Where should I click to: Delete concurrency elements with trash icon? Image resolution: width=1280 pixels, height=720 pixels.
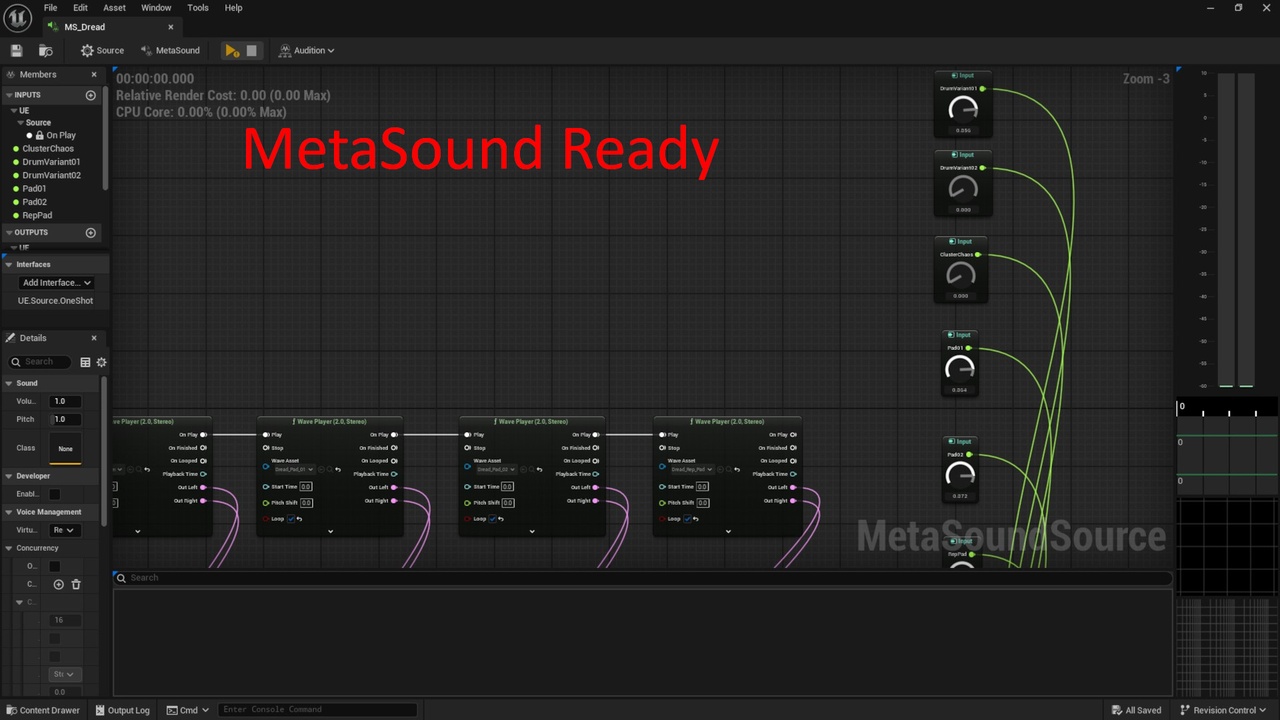point(76,584)
